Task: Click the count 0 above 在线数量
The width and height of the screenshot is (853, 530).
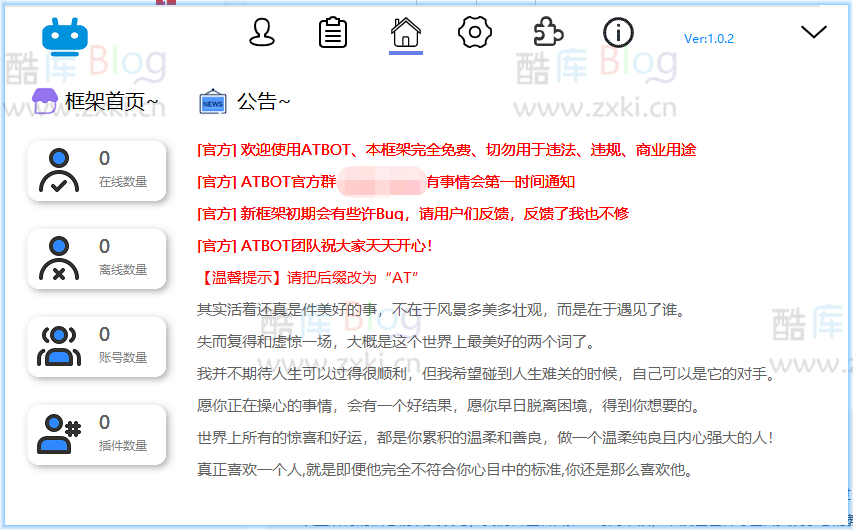Action: point(104,158)
